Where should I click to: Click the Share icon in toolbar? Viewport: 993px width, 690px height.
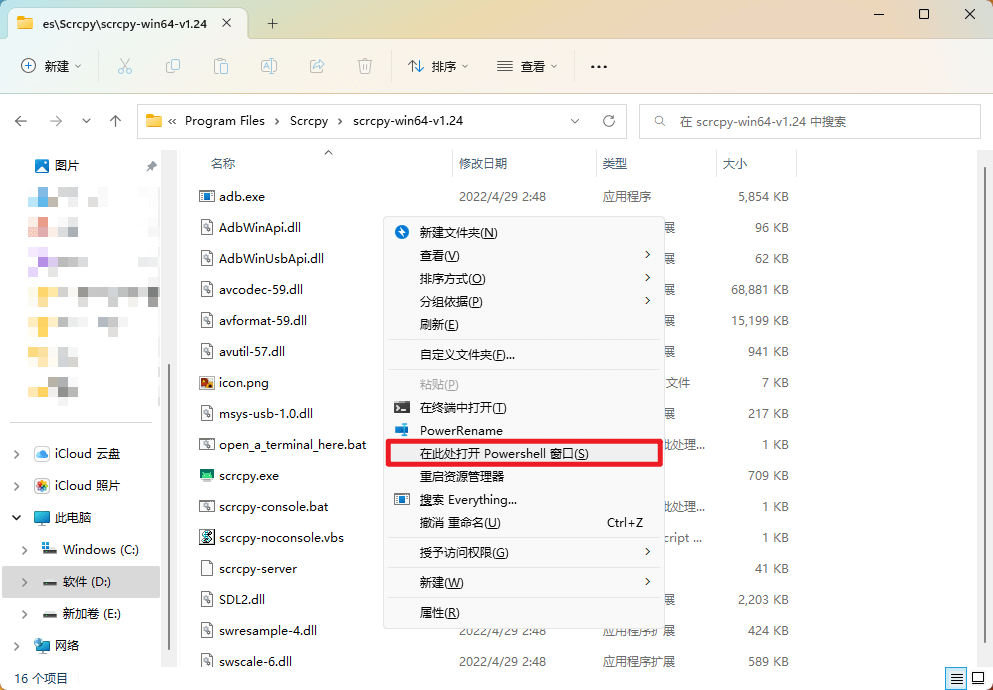[317, 66]
